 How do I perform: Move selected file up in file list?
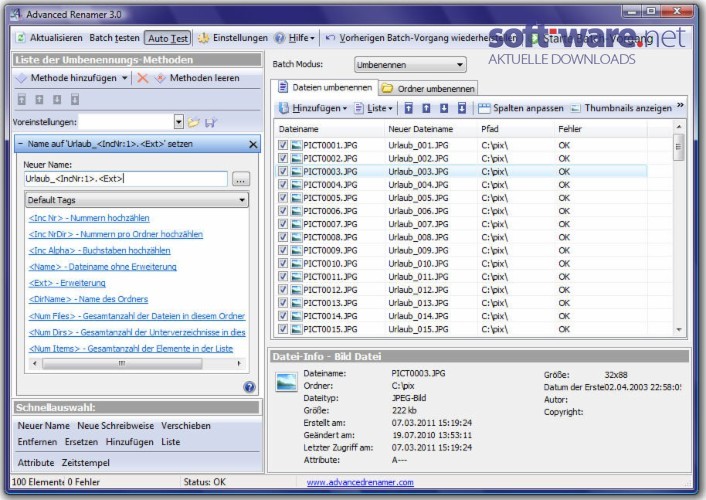click(426, 108)
